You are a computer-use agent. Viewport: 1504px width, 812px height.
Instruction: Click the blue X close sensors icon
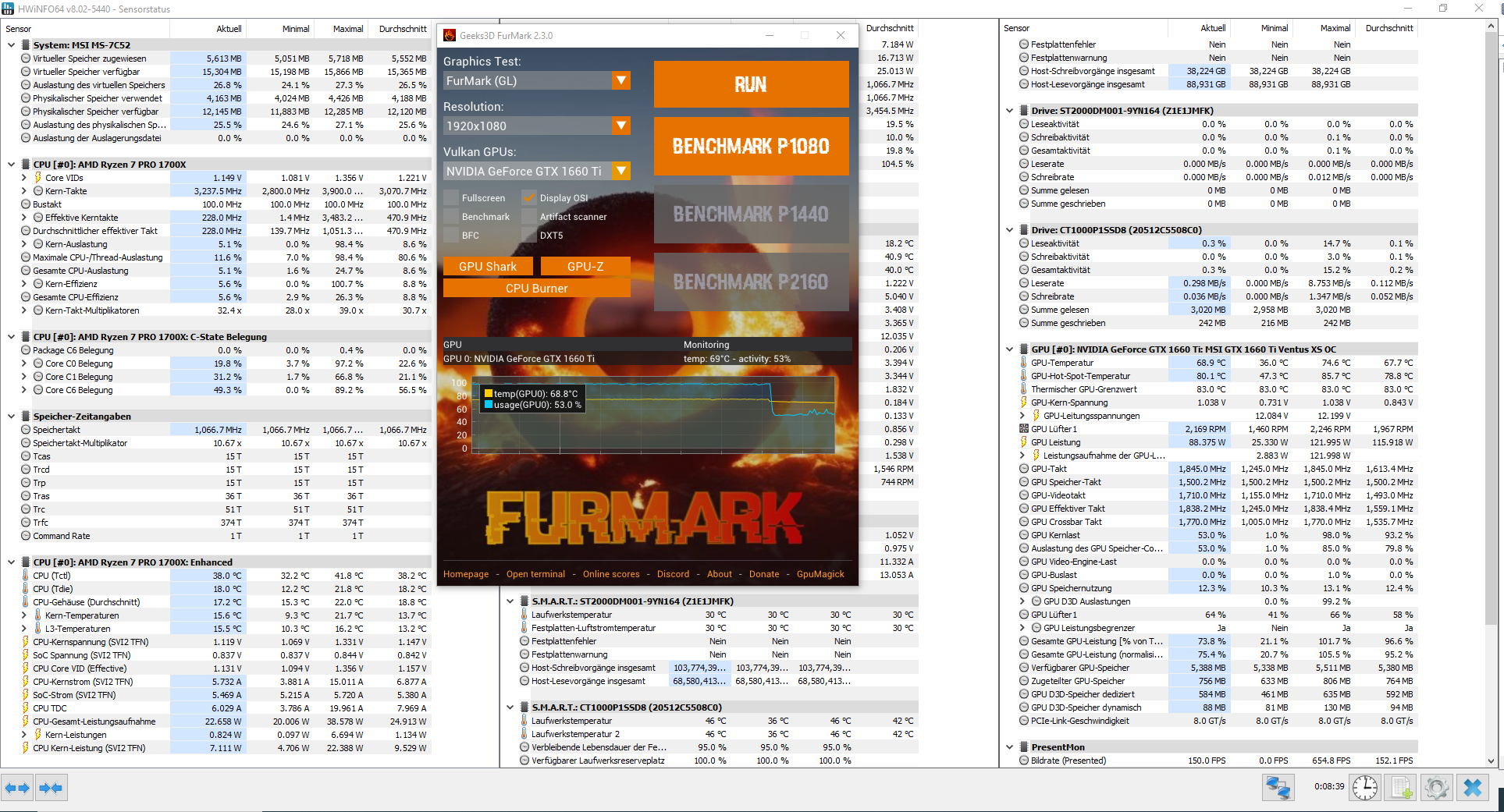[x=1473, y=788]
